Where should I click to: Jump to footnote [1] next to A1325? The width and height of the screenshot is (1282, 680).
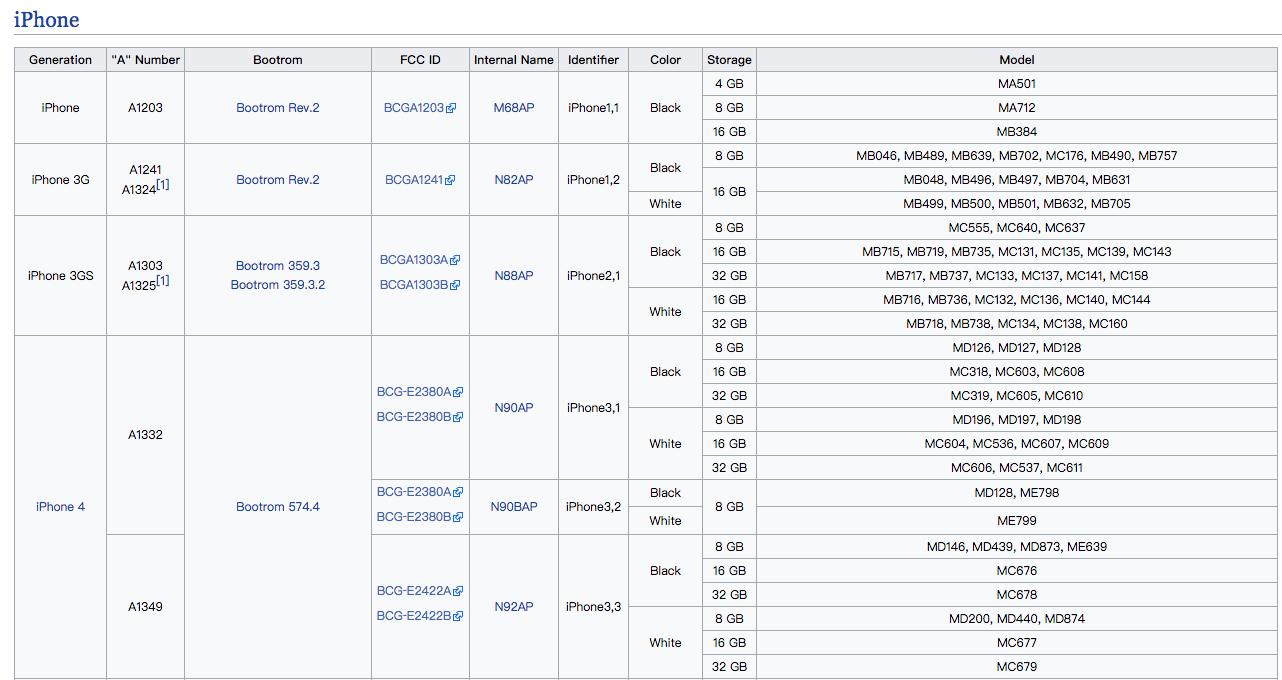point(163,281)
